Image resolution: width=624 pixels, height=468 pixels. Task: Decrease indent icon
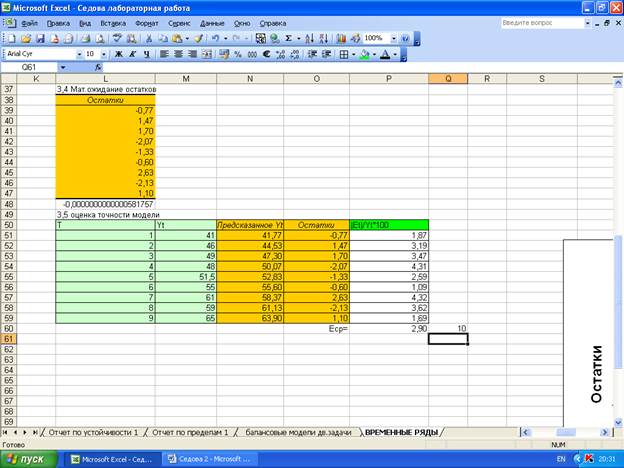pos(312,54)
